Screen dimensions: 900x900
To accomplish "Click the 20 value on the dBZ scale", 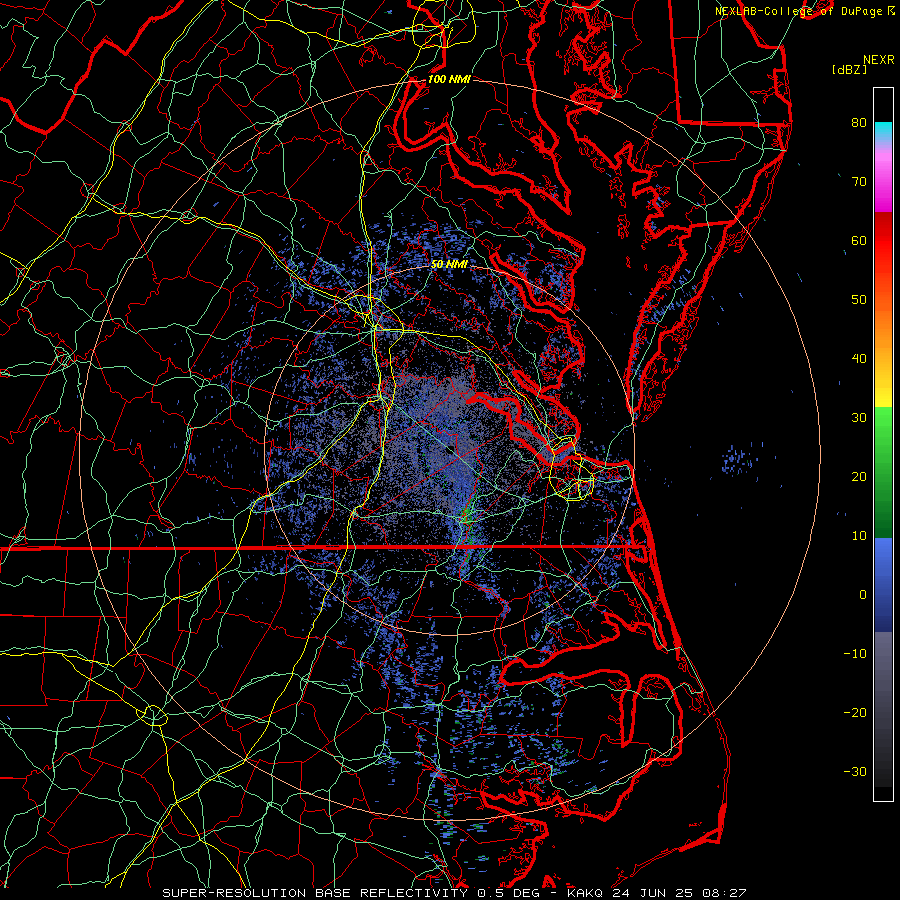I will point(859,476).
